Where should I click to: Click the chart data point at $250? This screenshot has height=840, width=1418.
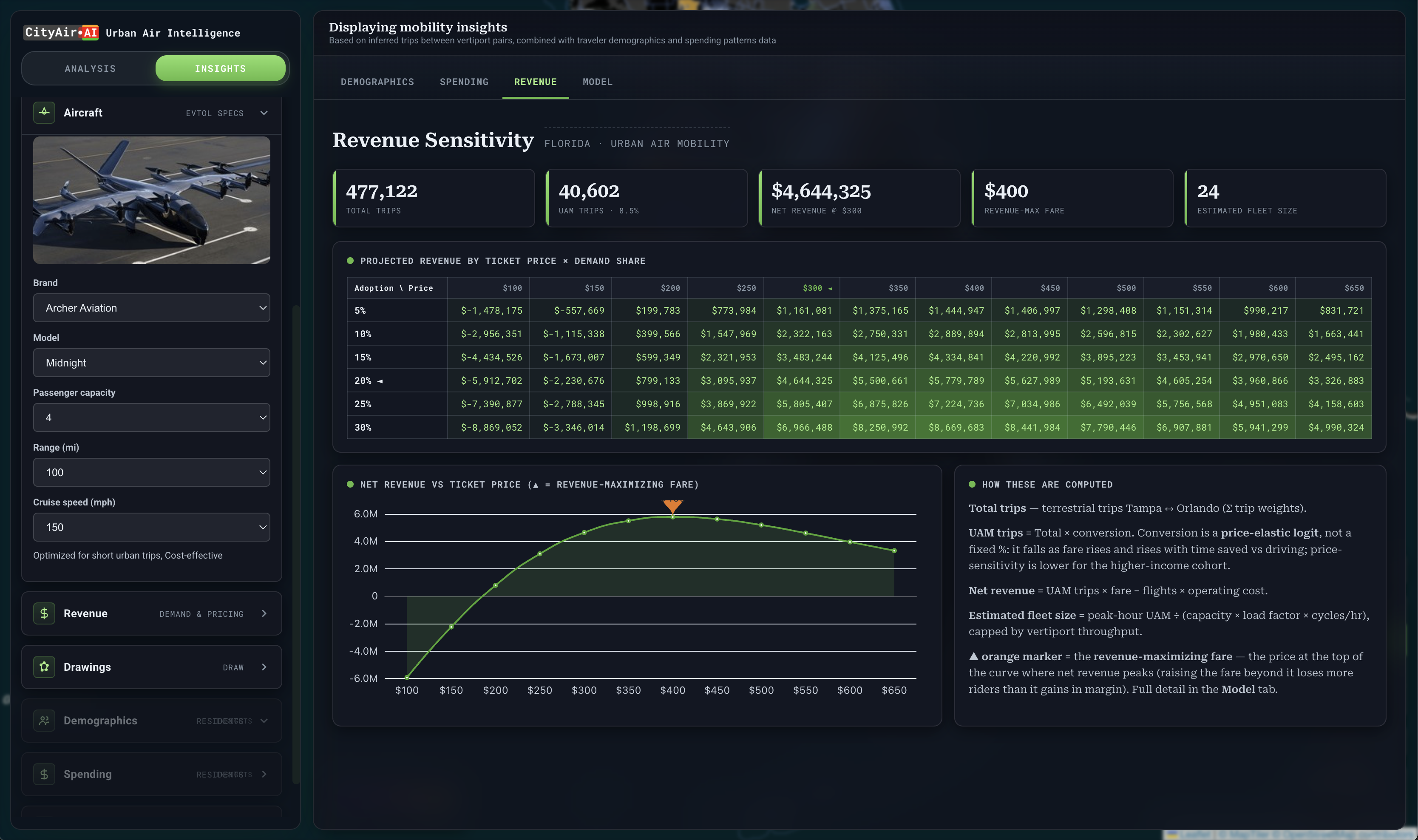[540, 553]
